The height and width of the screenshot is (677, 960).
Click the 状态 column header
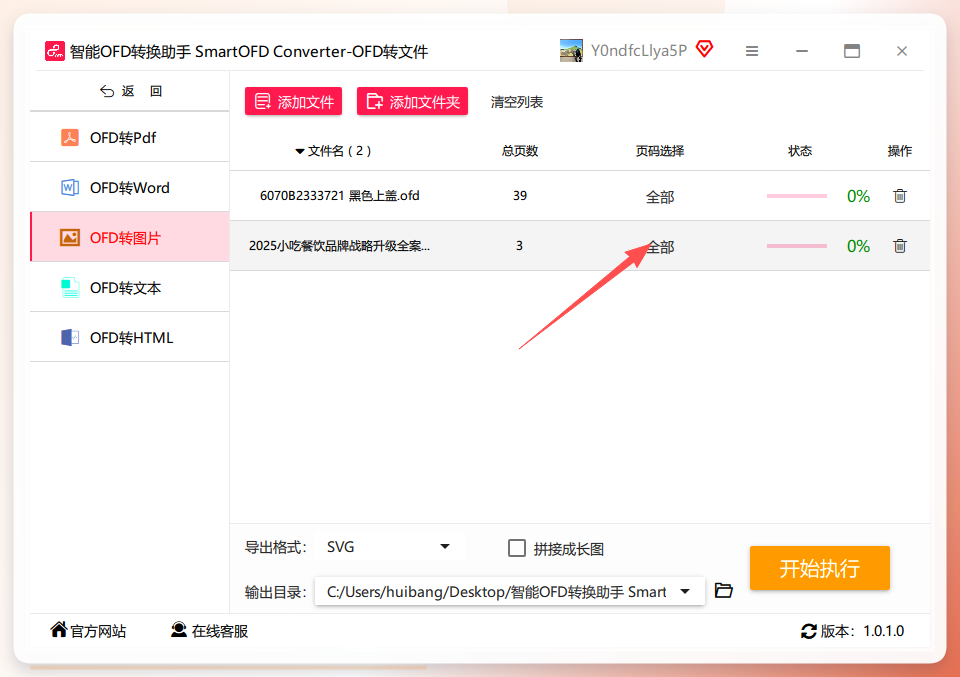point(800,151)
